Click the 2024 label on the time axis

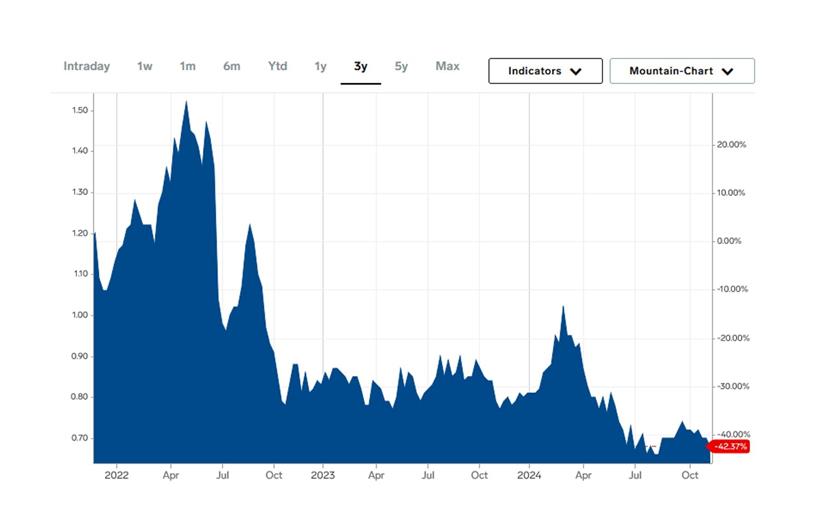click(x=530, y=476)
